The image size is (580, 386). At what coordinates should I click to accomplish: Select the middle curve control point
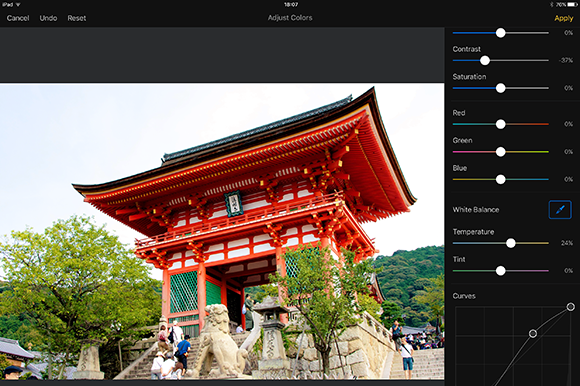(x=533, y=333)
